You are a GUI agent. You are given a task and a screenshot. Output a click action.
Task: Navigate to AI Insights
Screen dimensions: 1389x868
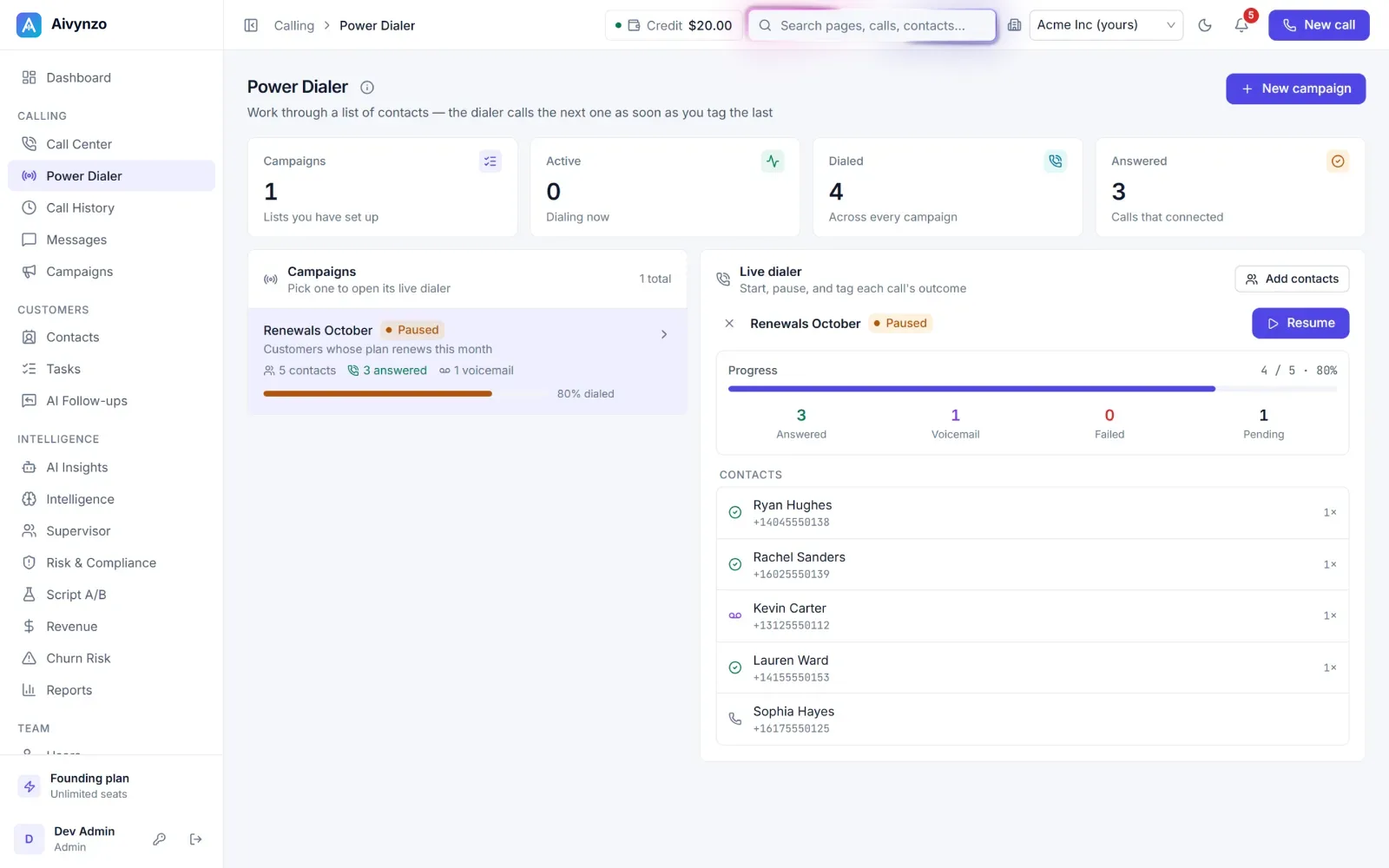click(x=111, y=467)
